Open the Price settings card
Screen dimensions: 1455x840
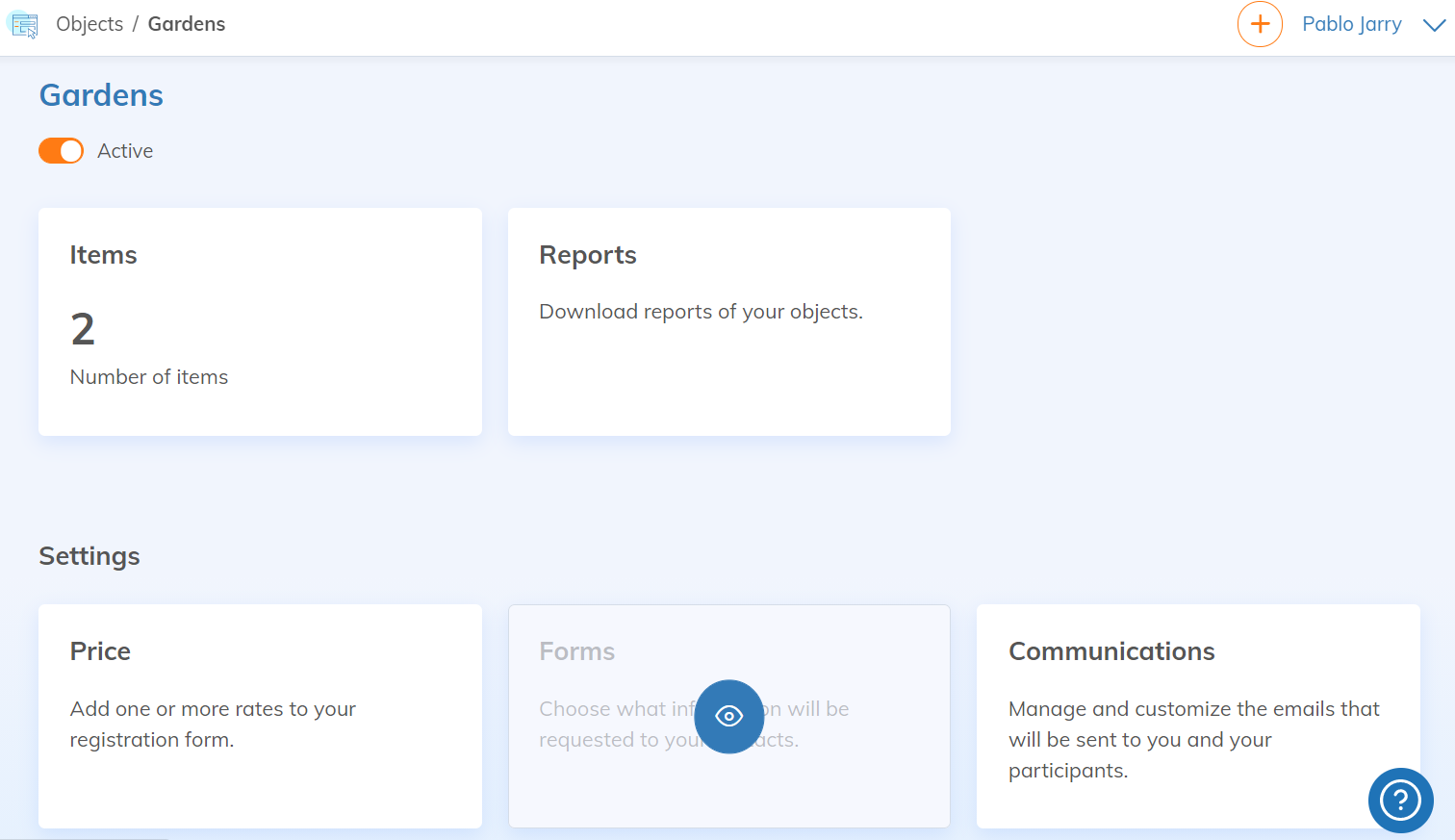[x=260, y=716]
